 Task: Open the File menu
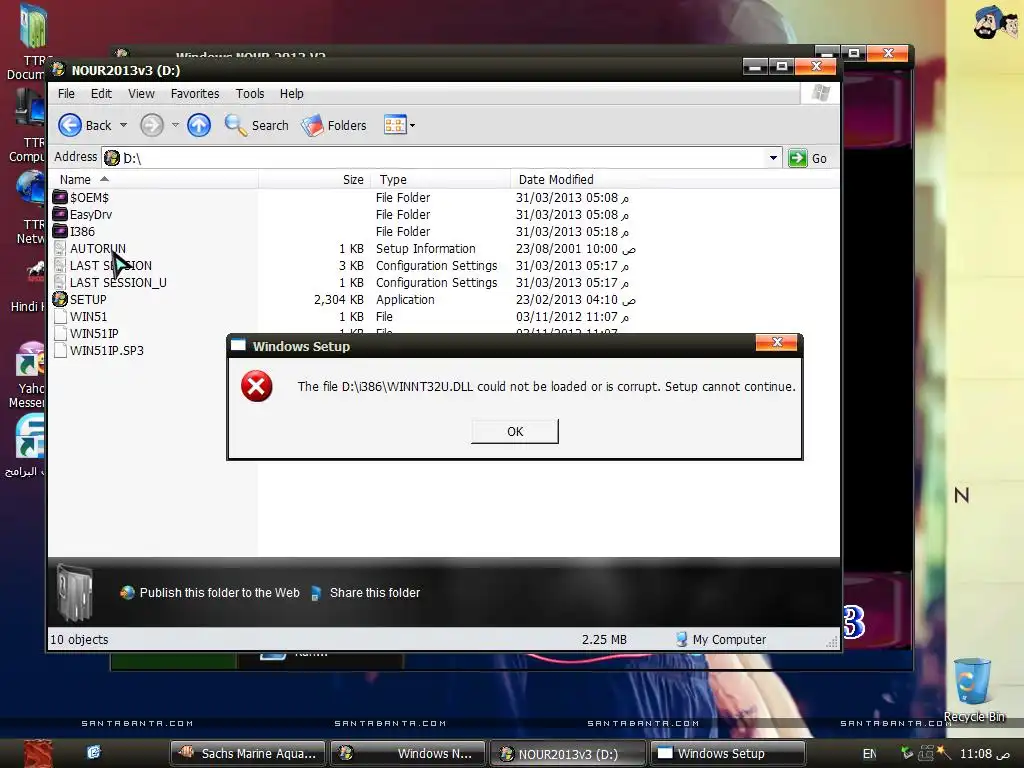pos(66,93)
